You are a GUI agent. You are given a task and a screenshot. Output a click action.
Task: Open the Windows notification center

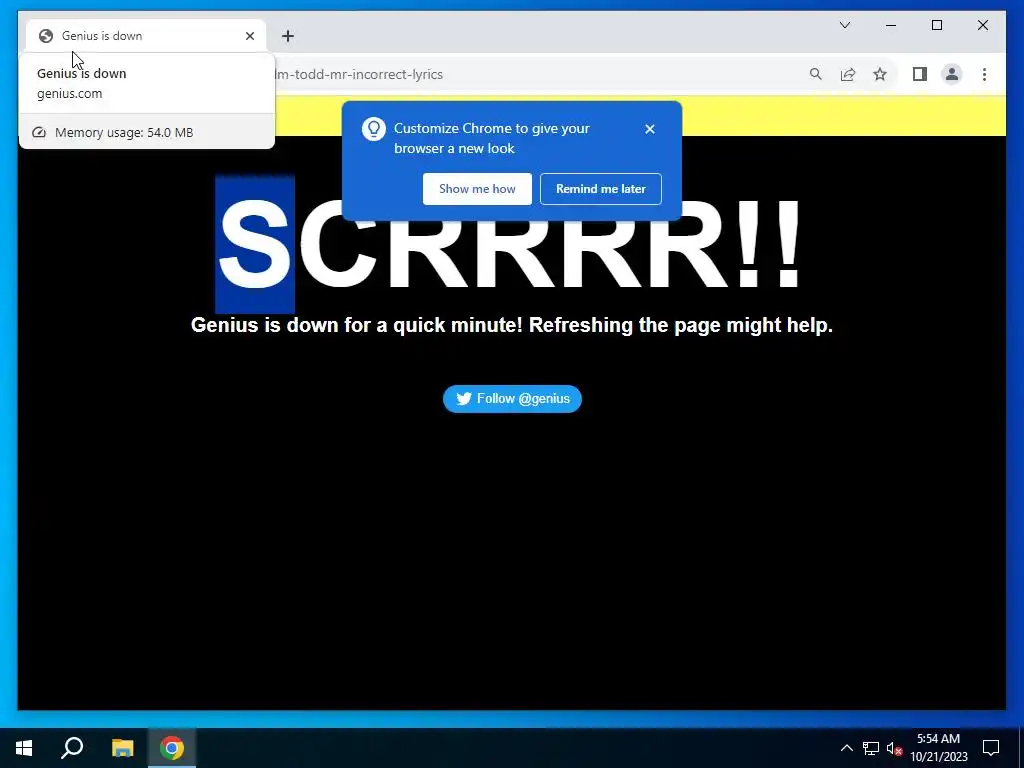[991, 748]
